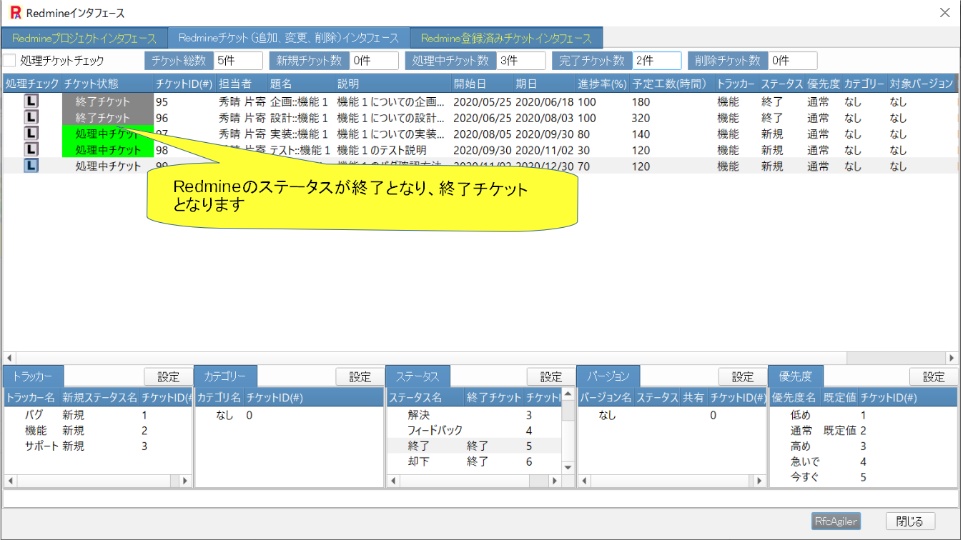This screenshot has height=540, width=963.
Task: Sort by 担当者 column header
Action: (x=242, y=84)
